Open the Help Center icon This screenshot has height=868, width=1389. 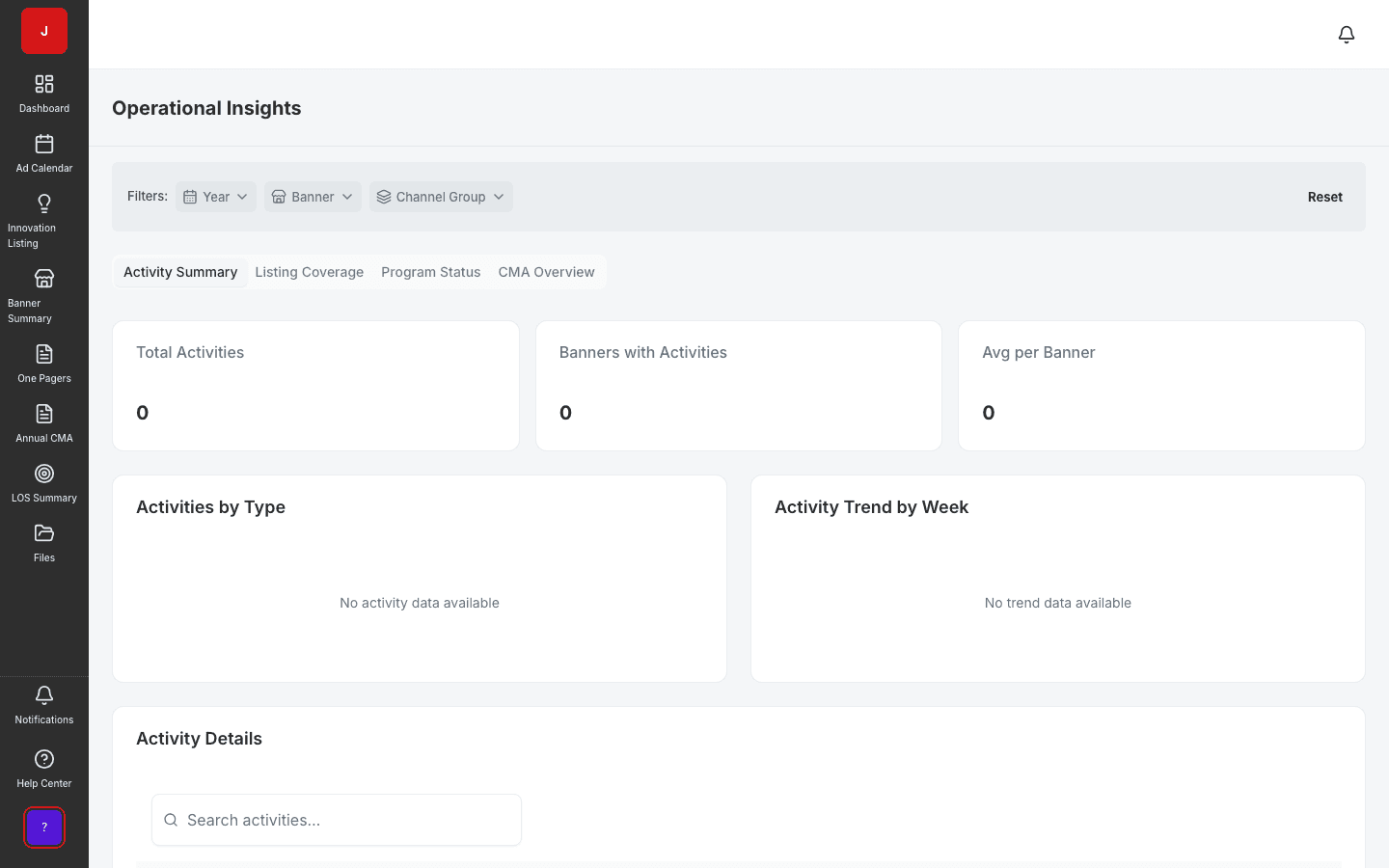coord(44,759)
